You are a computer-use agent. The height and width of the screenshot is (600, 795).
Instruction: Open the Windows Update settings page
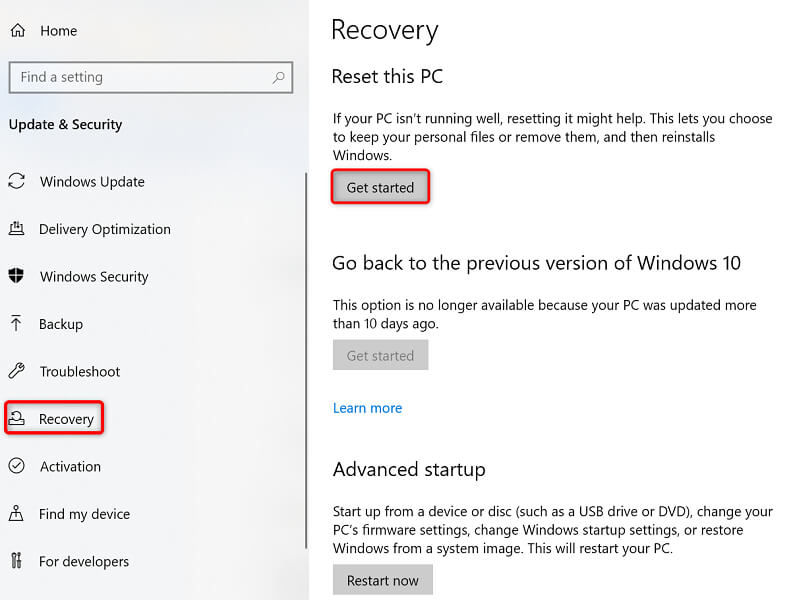92,182
